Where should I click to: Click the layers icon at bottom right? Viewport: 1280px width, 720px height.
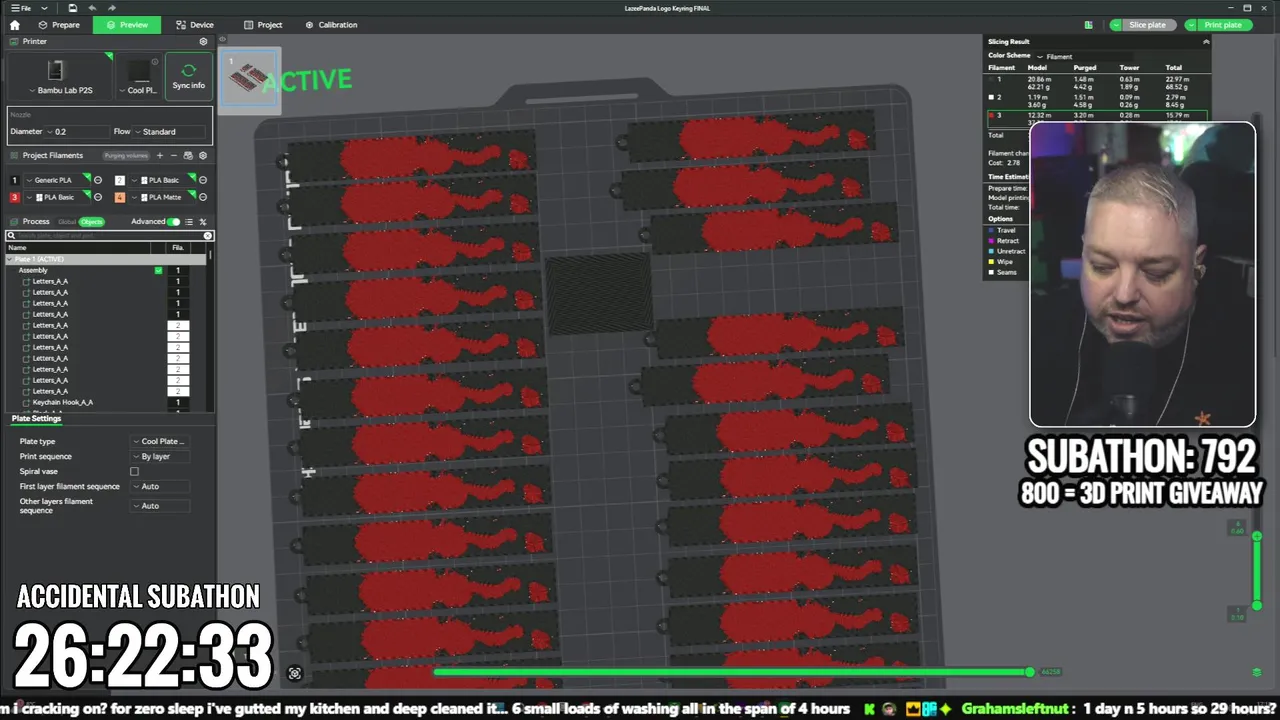(x=1257, y=673)
